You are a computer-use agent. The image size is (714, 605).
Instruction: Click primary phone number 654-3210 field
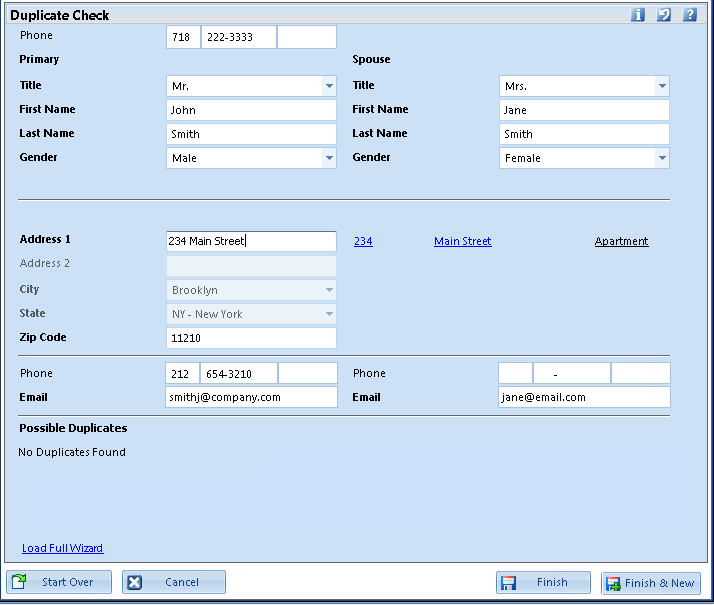pos(239,374)
